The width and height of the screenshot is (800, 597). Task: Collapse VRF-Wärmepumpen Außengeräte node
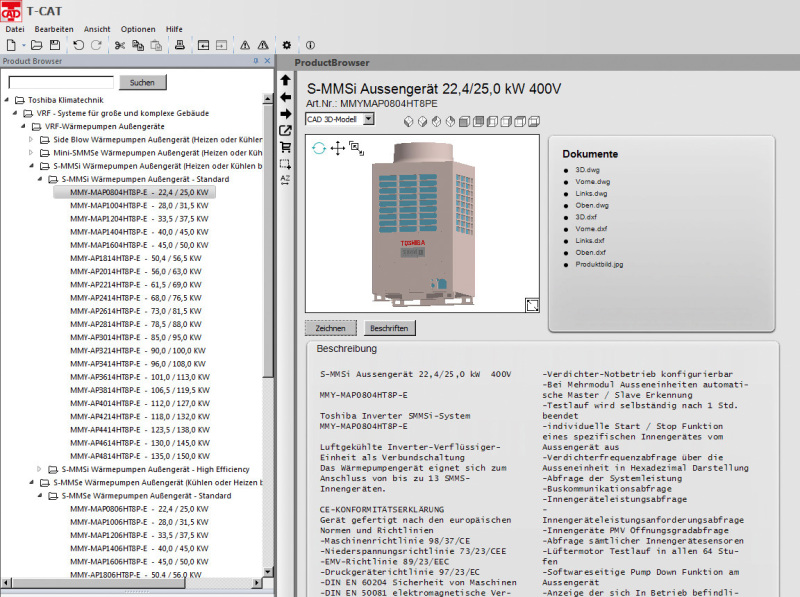click(23, 127)
